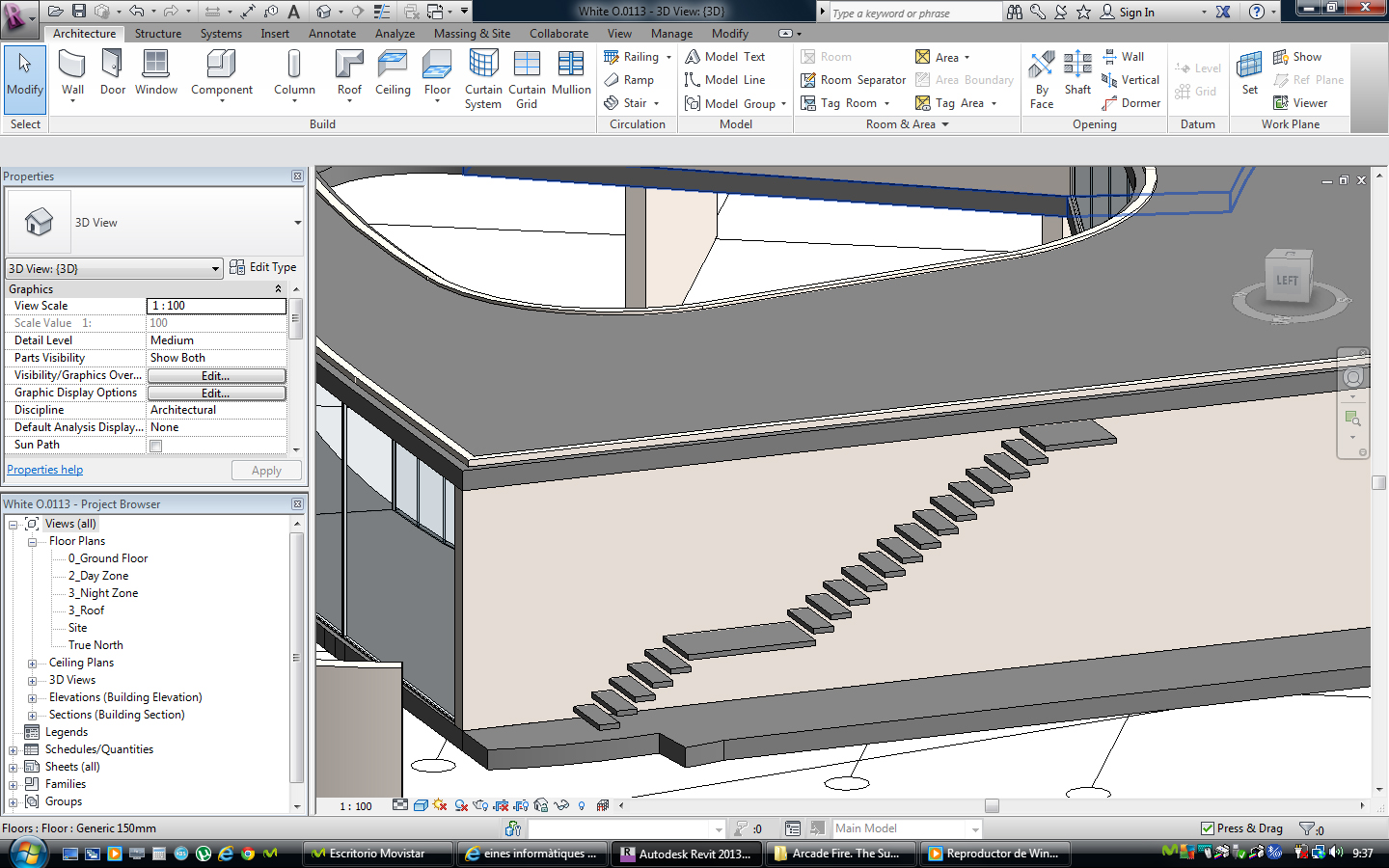Click Edit next to Visibility/Graphics Overrides

[216, 375]
